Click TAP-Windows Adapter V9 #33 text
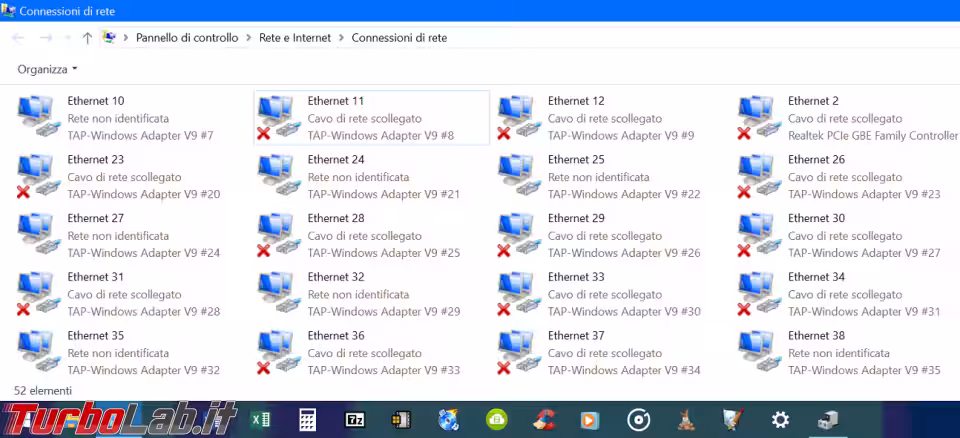This screenshot has height=438, width=960. click(x=384, y=371)
